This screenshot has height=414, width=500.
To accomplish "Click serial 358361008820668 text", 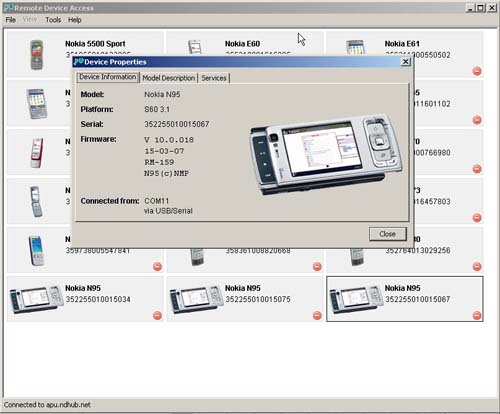I will click(x=258, y=250).
